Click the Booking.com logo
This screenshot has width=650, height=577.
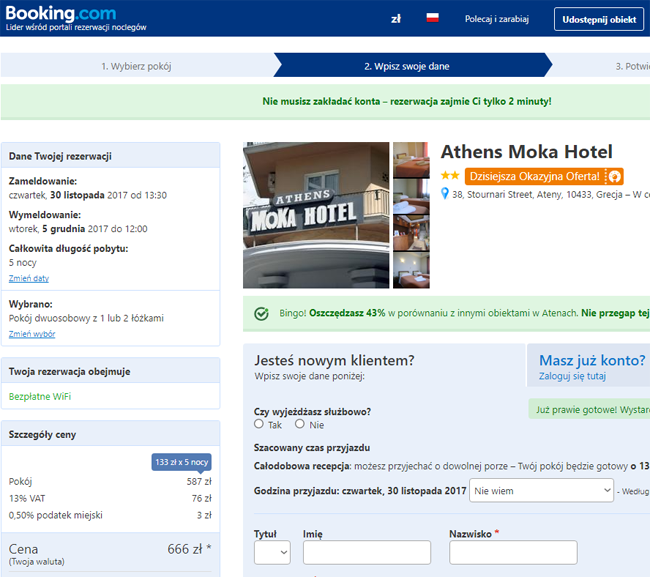point(60,15)
